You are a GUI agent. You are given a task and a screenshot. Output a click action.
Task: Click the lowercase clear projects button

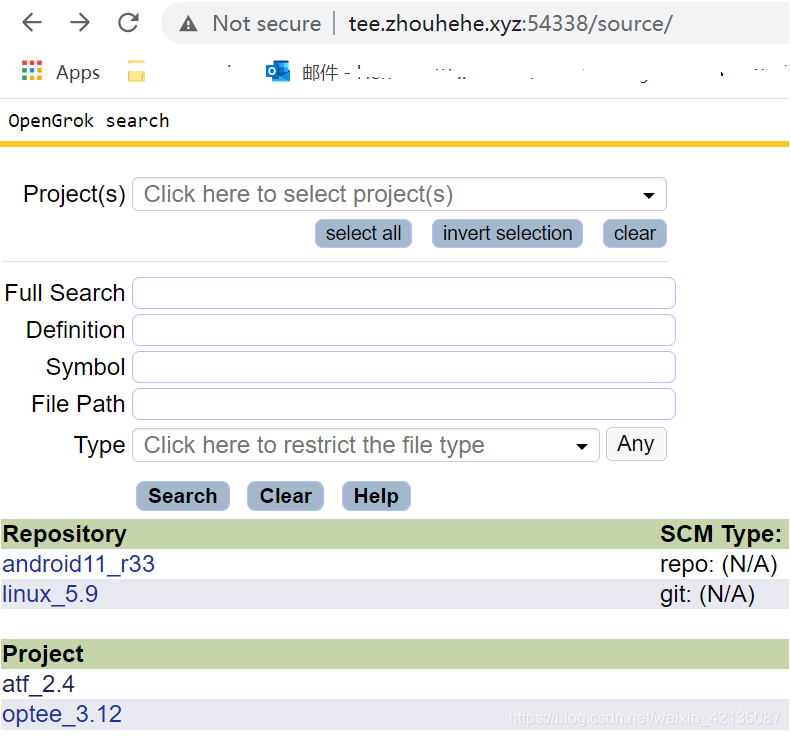click(x=635, y=234)
